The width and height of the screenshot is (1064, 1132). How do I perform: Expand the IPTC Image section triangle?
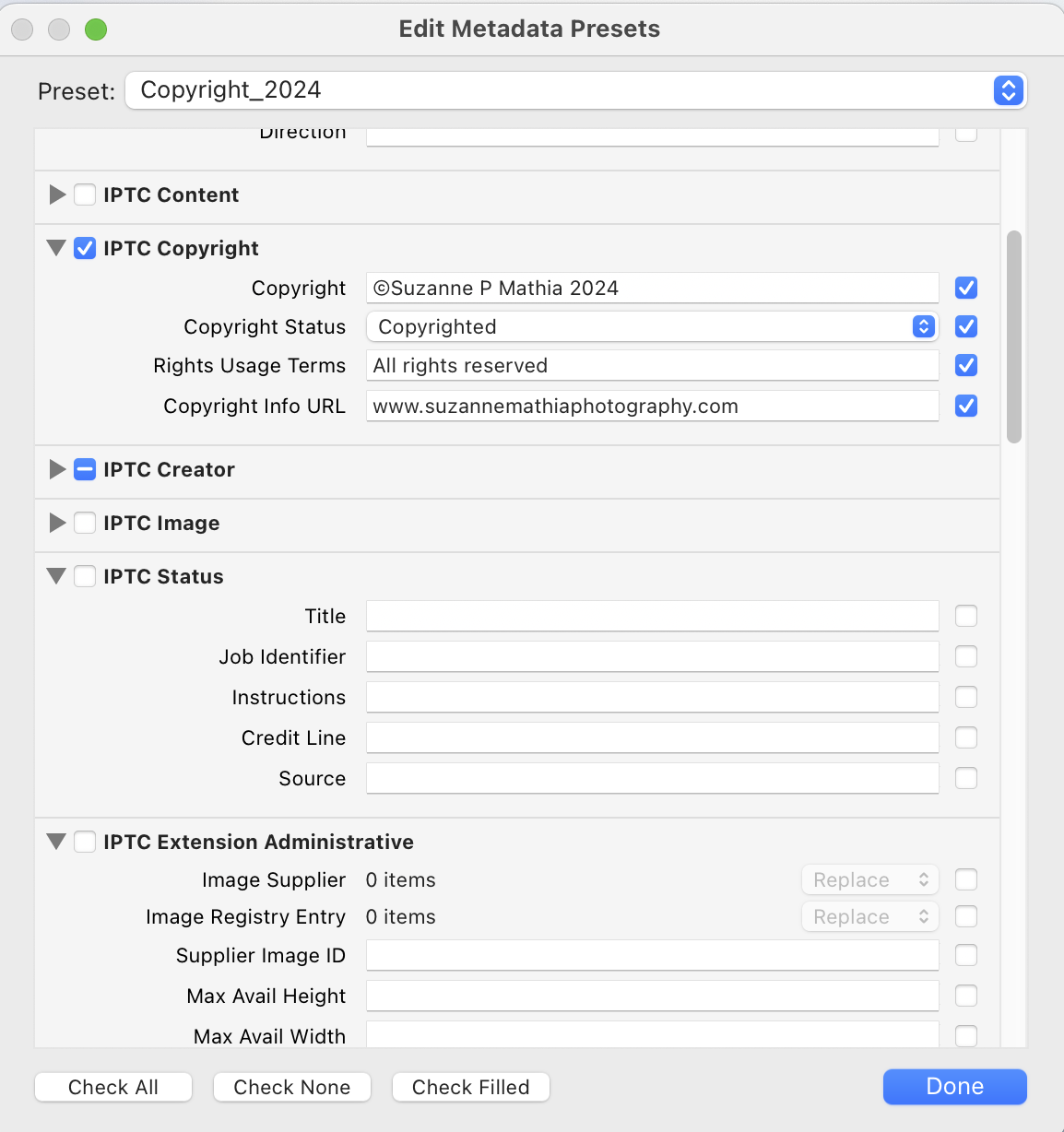pyautogui.click(x=57, y=523)
